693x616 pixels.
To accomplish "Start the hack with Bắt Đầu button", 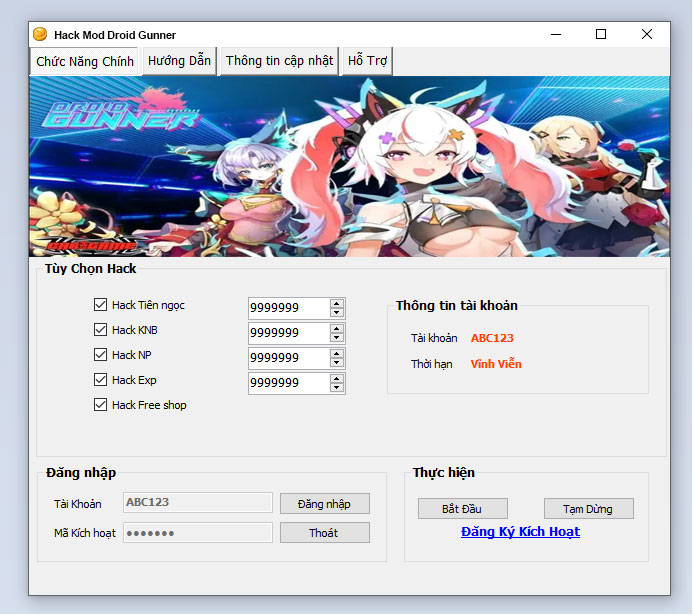I will click(462, 509).
